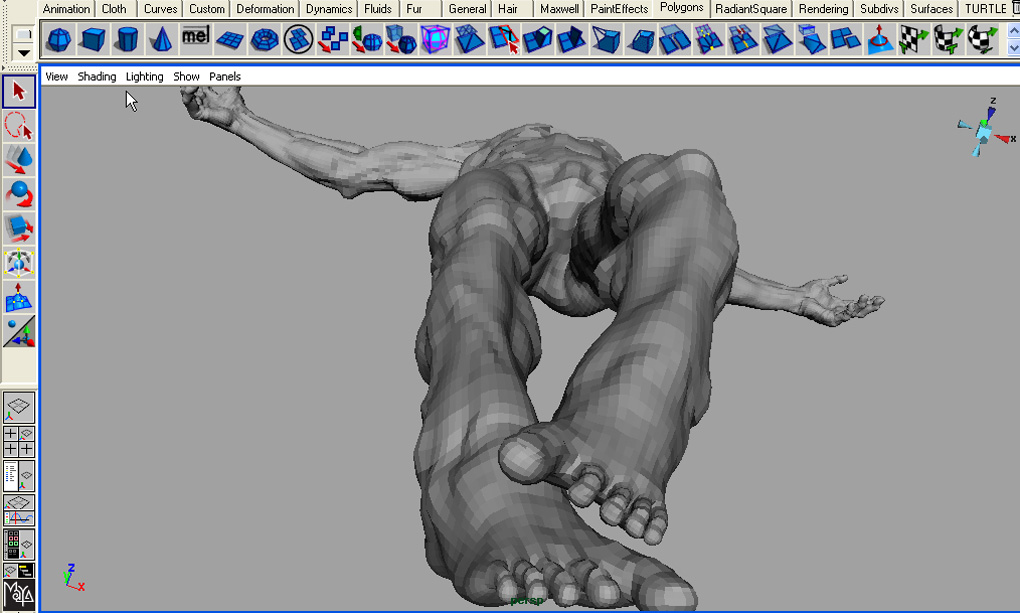
Task: Switch to the Custom shelf tab
Action: tap(207, 8)
